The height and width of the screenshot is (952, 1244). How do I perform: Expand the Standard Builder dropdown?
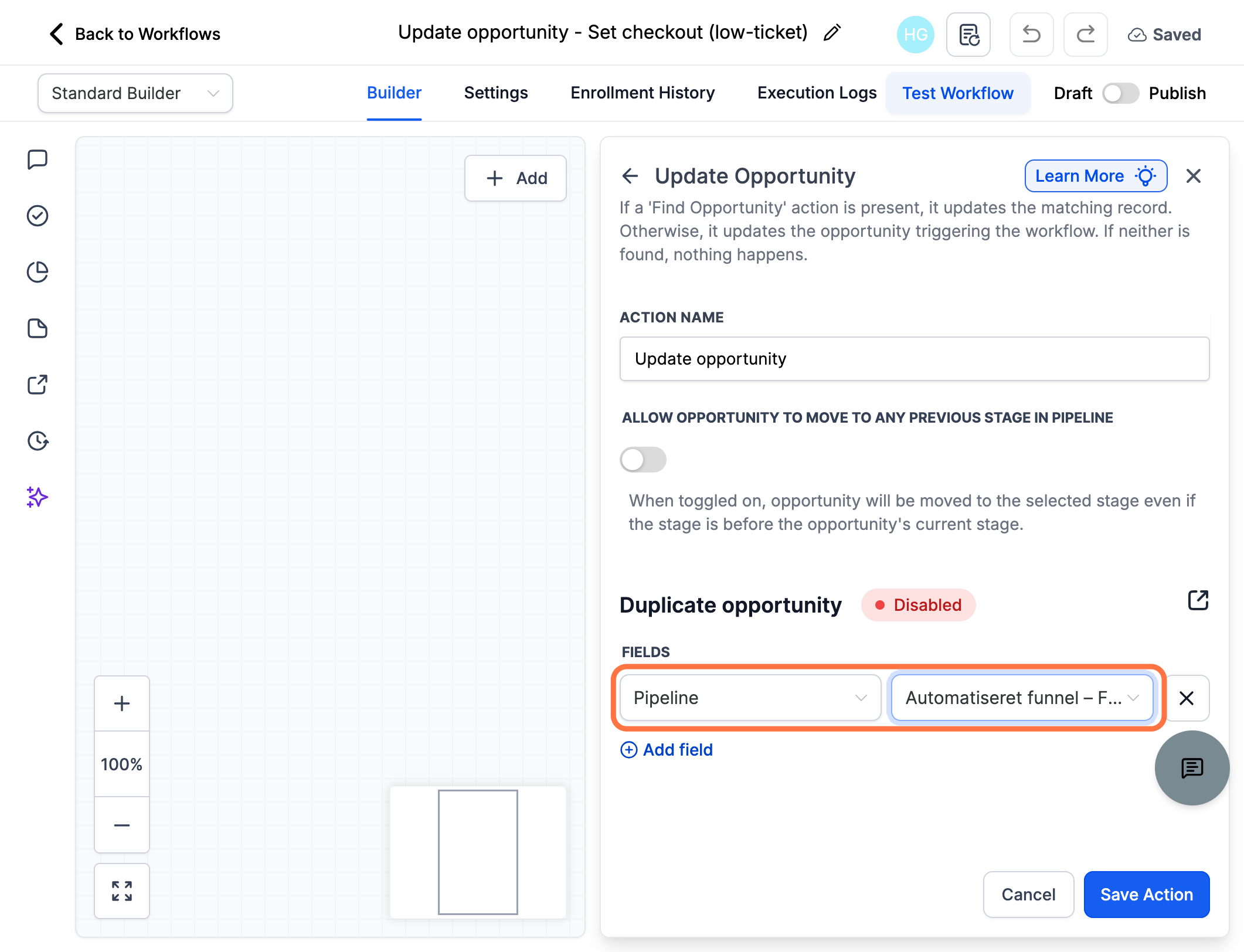(135, 93)
